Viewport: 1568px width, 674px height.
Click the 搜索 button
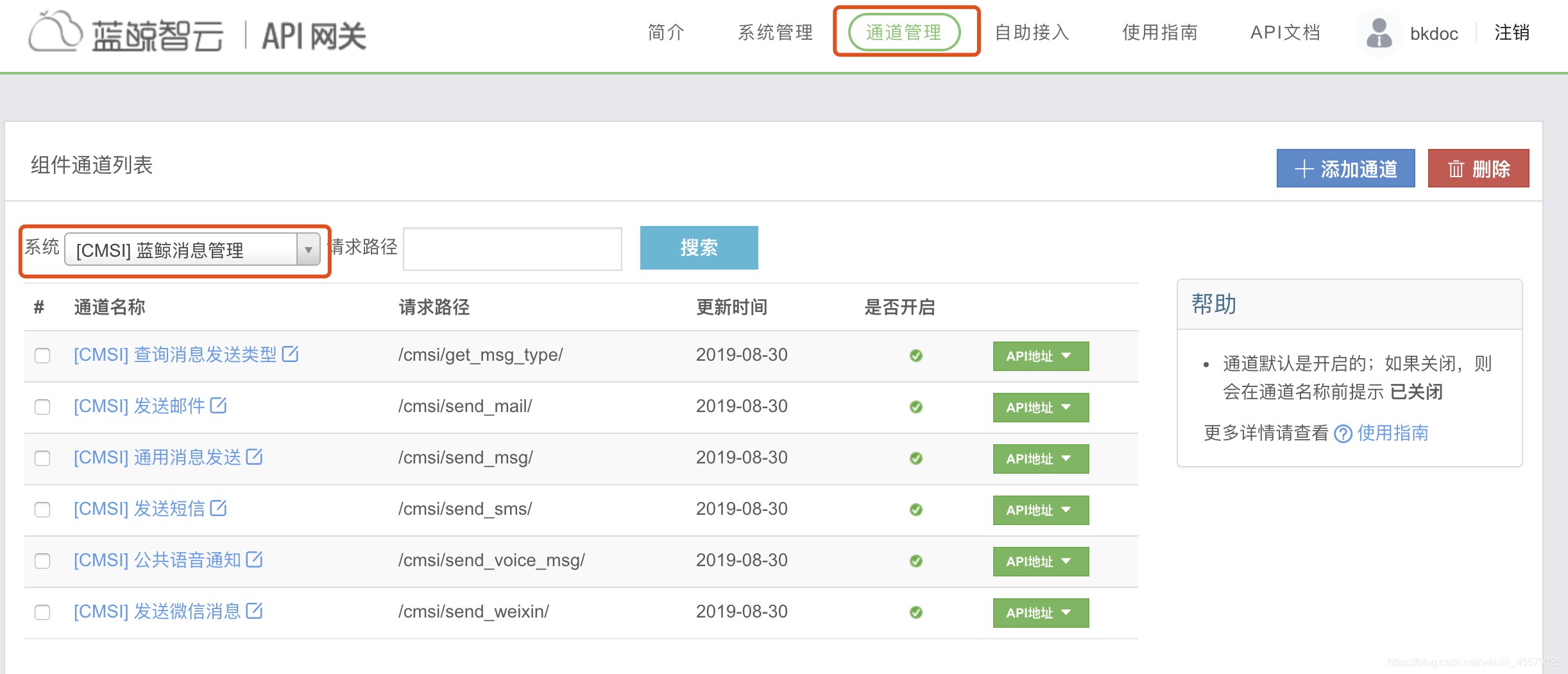click(699, 248)
